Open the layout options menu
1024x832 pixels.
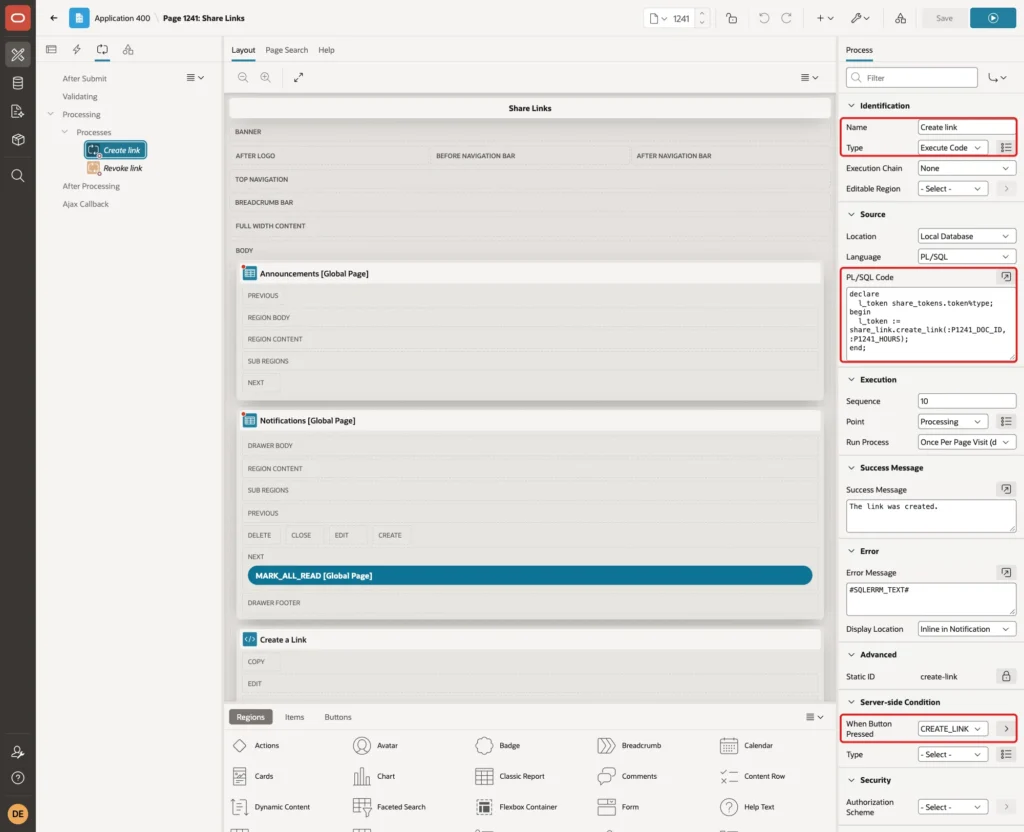(809, 77)
